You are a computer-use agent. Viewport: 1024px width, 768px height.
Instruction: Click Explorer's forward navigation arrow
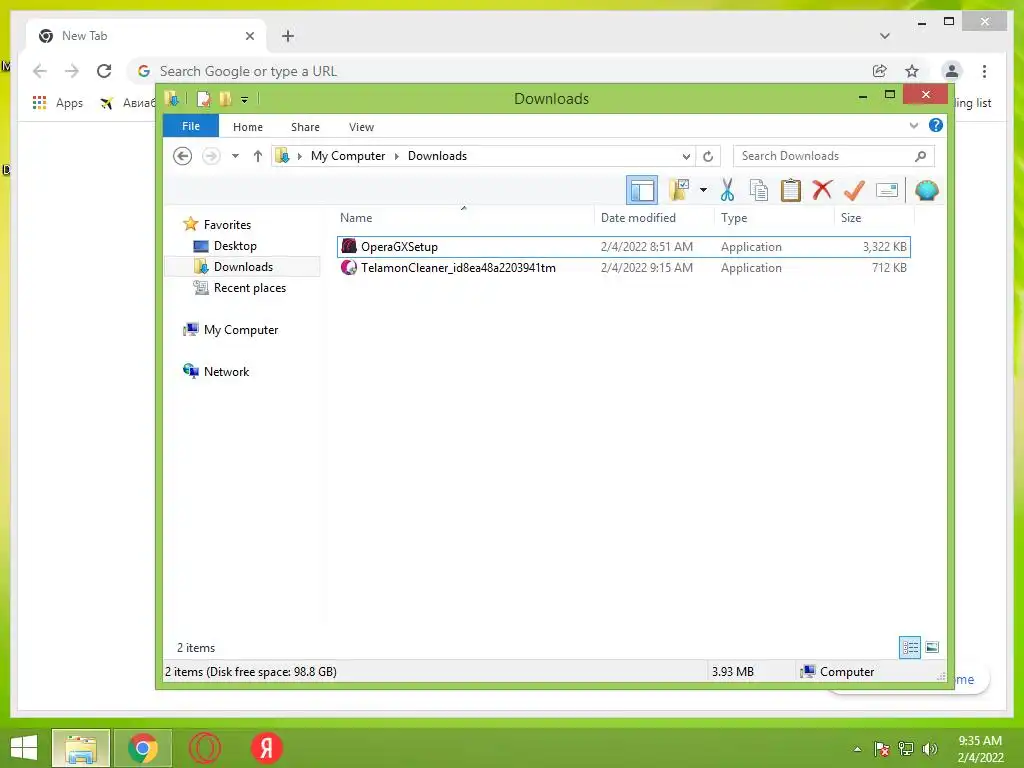[211, 156]
